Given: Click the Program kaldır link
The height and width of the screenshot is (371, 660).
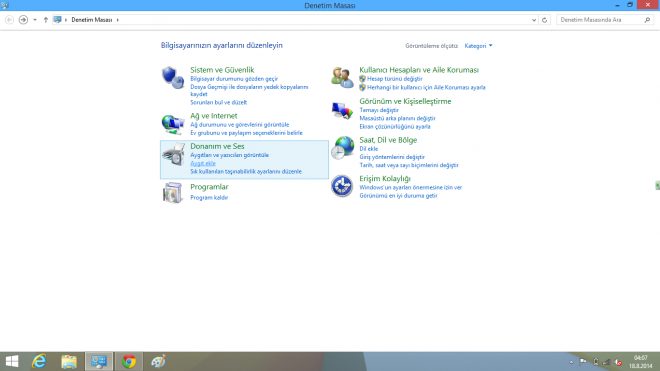Looking at the screenshot, I should tap(209, 198).
